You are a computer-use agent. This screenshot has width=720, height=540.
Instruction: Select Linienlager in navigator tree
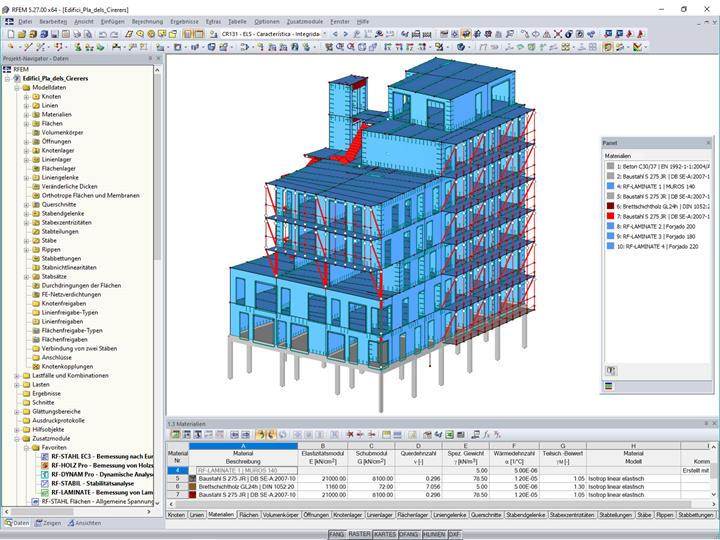[56, 159]
